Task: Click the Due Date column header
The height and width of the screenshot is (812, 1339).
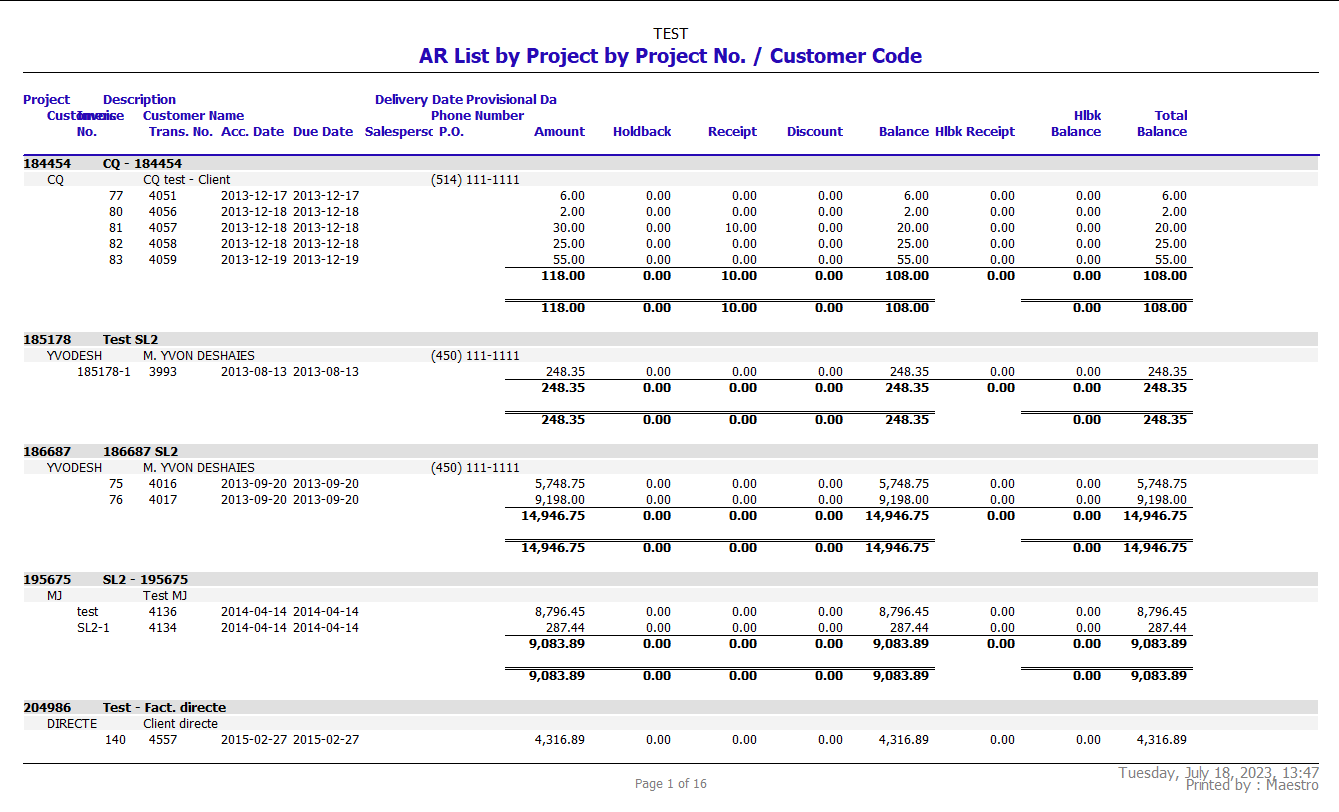Action: point(322,132)
